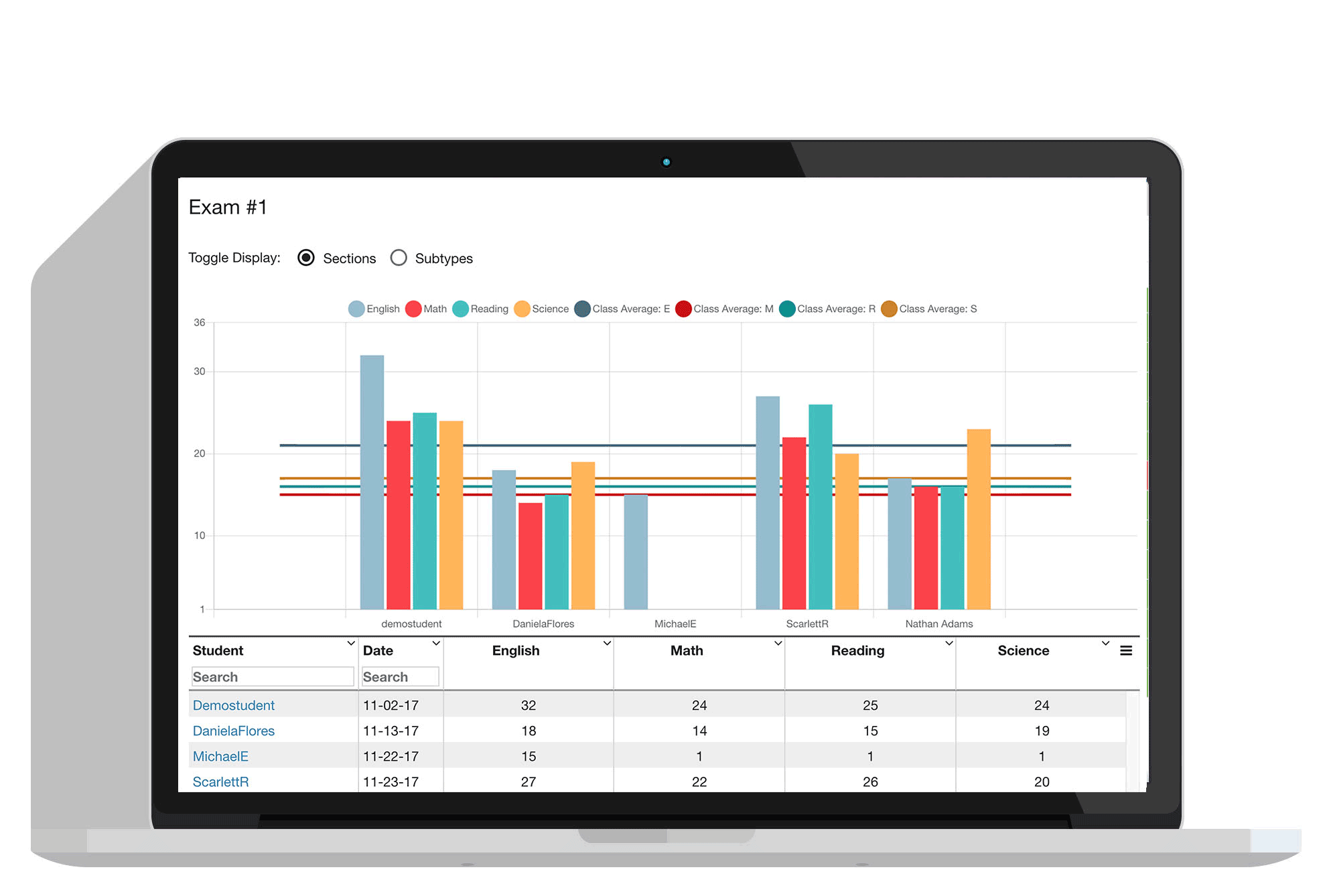Toggle the Math legend circle
The width and height of the screenshot is (1327, 896).
pos(413,309)
